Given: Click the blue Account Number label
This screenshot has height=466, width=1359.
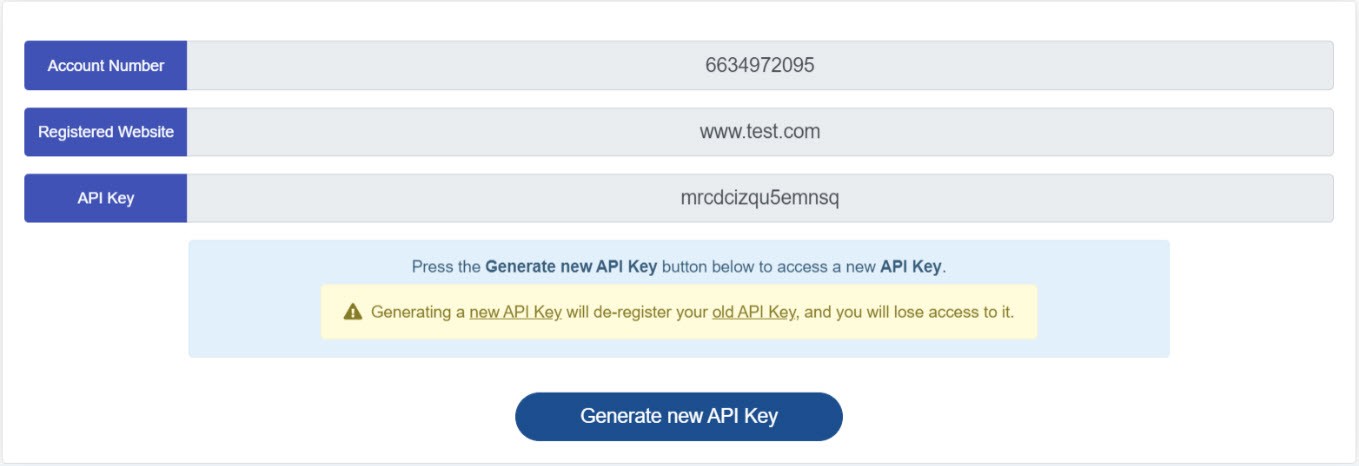Looking at the screenshot, I should [106, 65].
